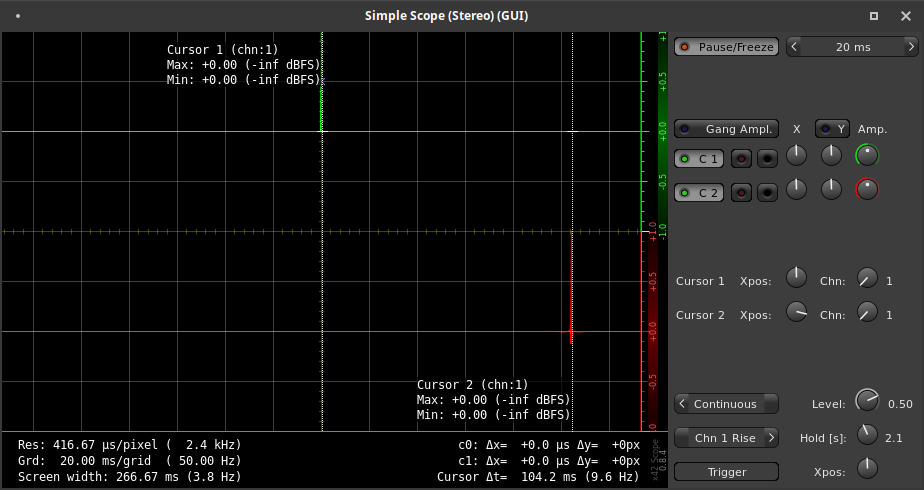Toggle the Pause/Freeze button
This screenshot has height=490, width=924.
point(726,47)
